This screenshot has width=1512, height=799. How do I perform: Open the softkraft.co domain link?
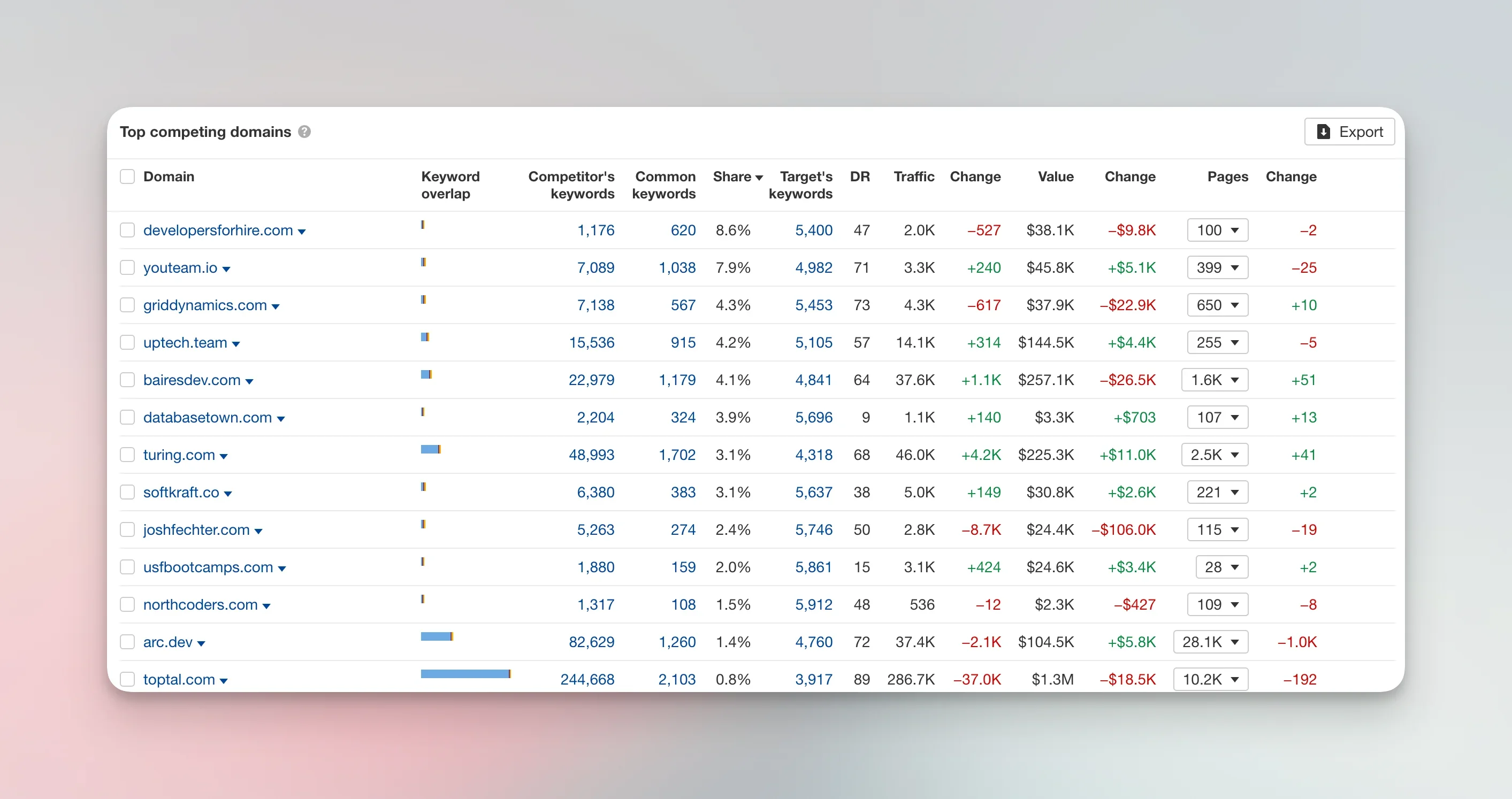tap(181, 492)
